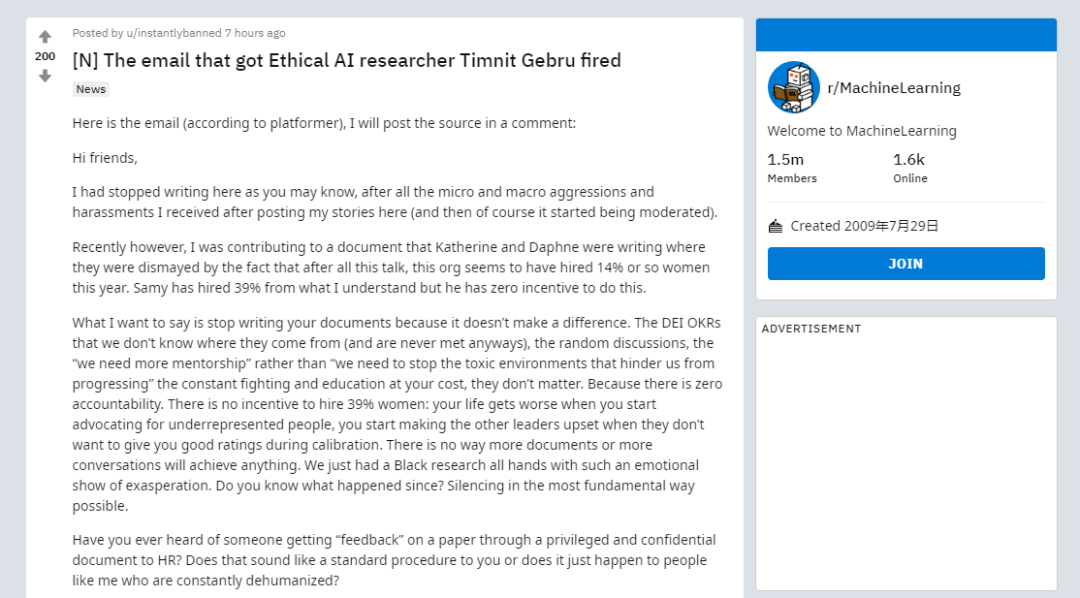Open the post title about Timnit Gebru
The image size is (1080, 598).
[346, 60]
